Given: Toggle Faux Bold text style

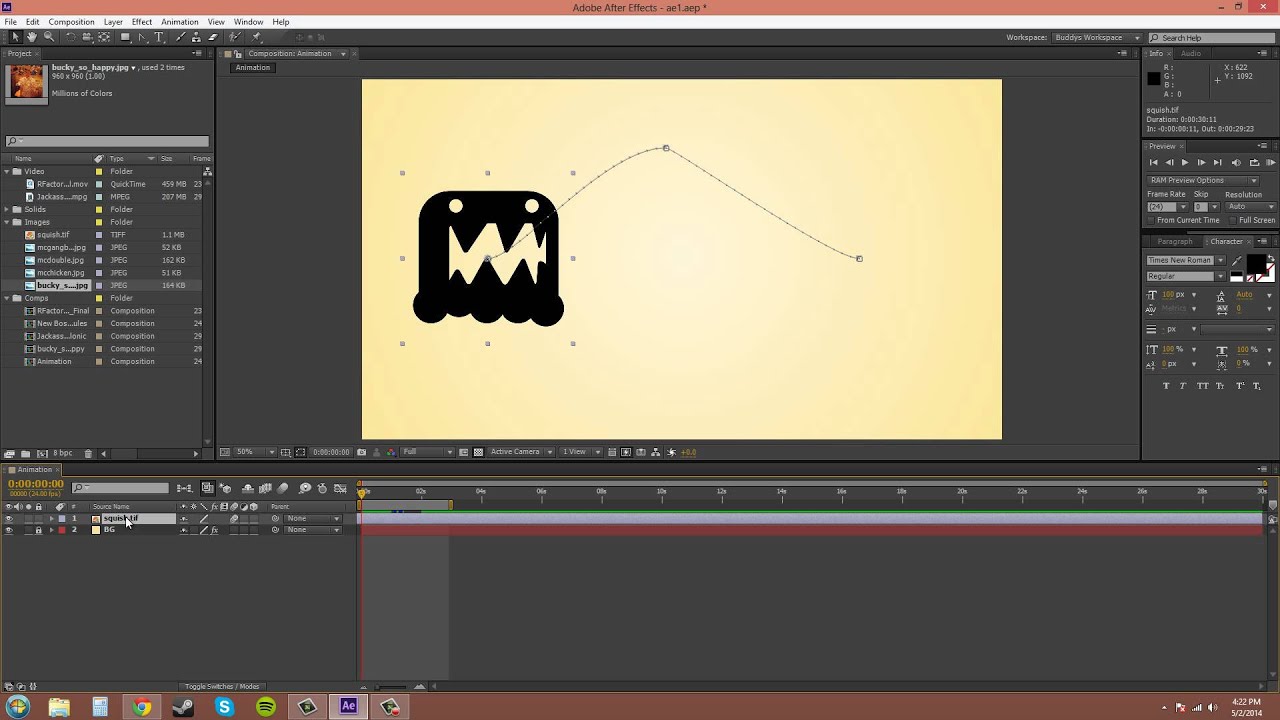Looking at the screenshot, I should click(x=1167, y=386).
